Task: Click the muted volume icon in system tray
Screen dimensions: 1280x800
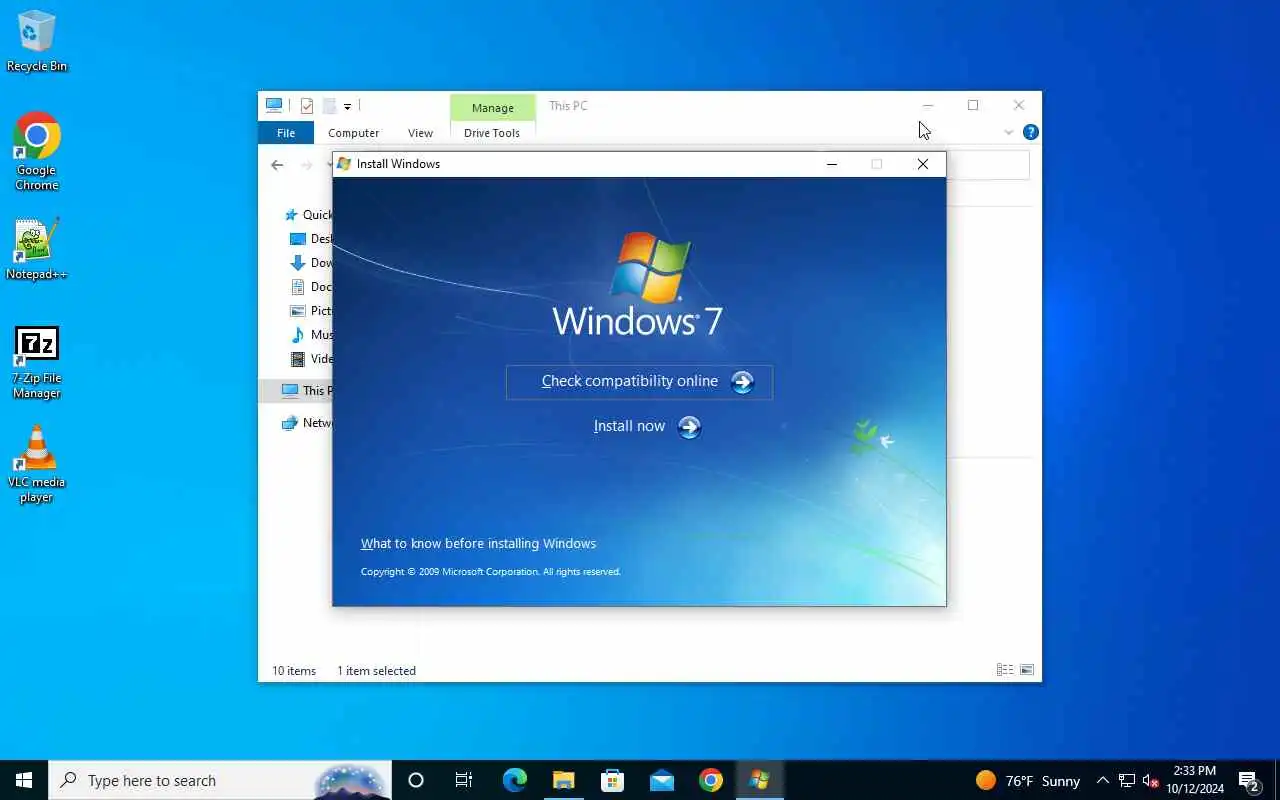Action: click(1151, 780)
